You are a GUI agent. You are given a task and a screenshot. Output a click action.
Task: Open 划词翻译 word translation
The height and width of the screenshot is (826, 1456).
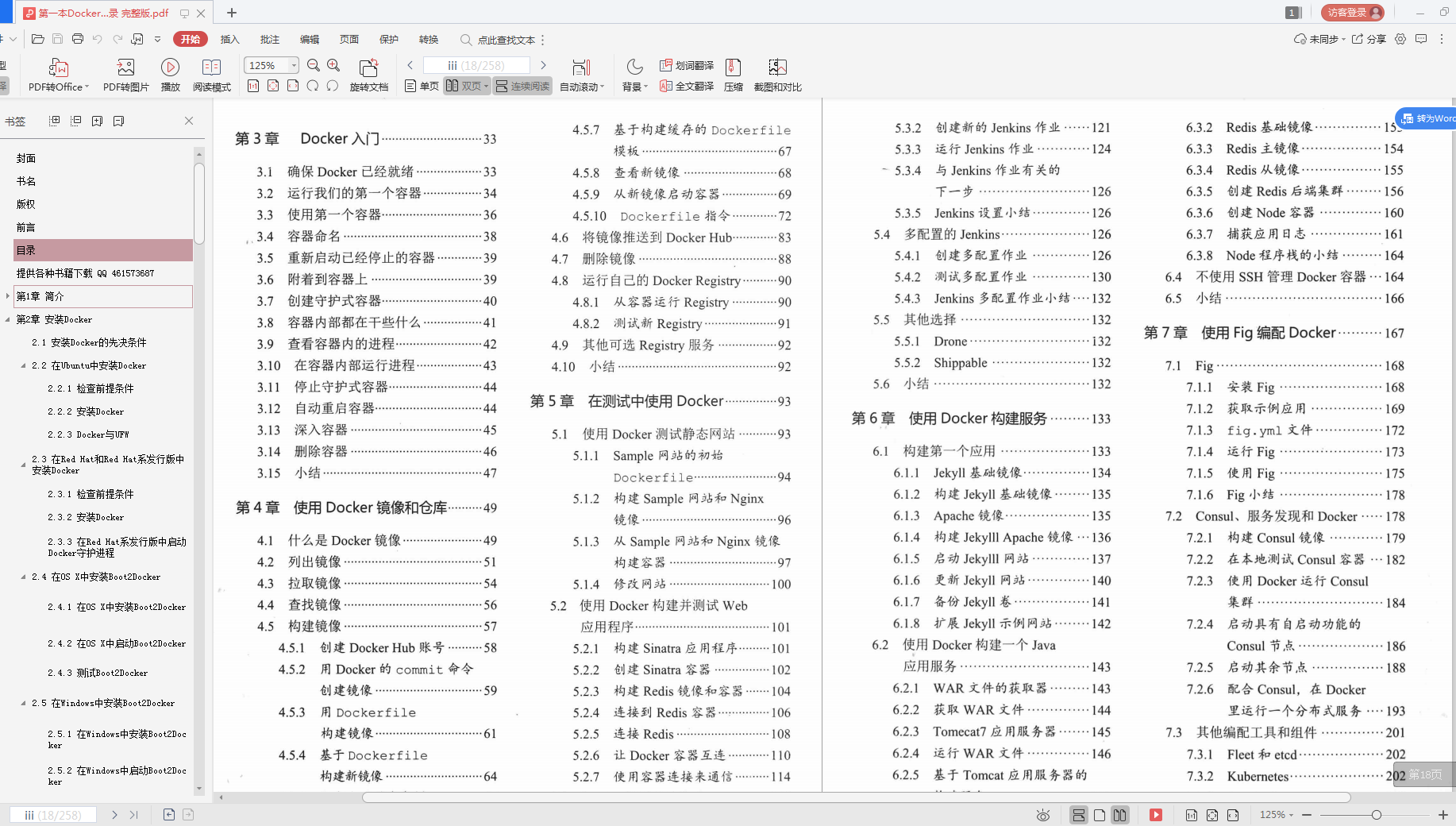coord(687,65)
